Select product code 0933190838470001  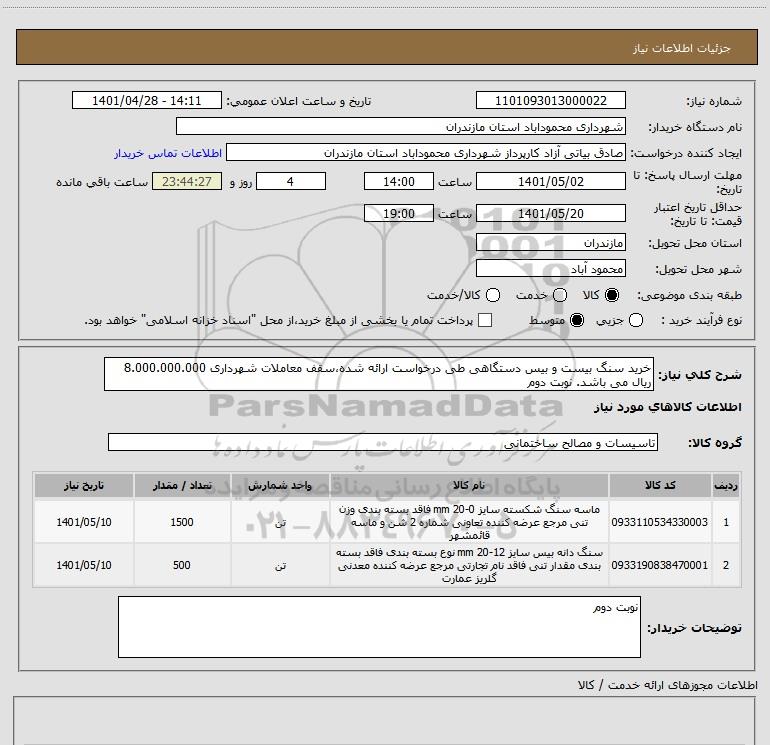coord(660,565)
